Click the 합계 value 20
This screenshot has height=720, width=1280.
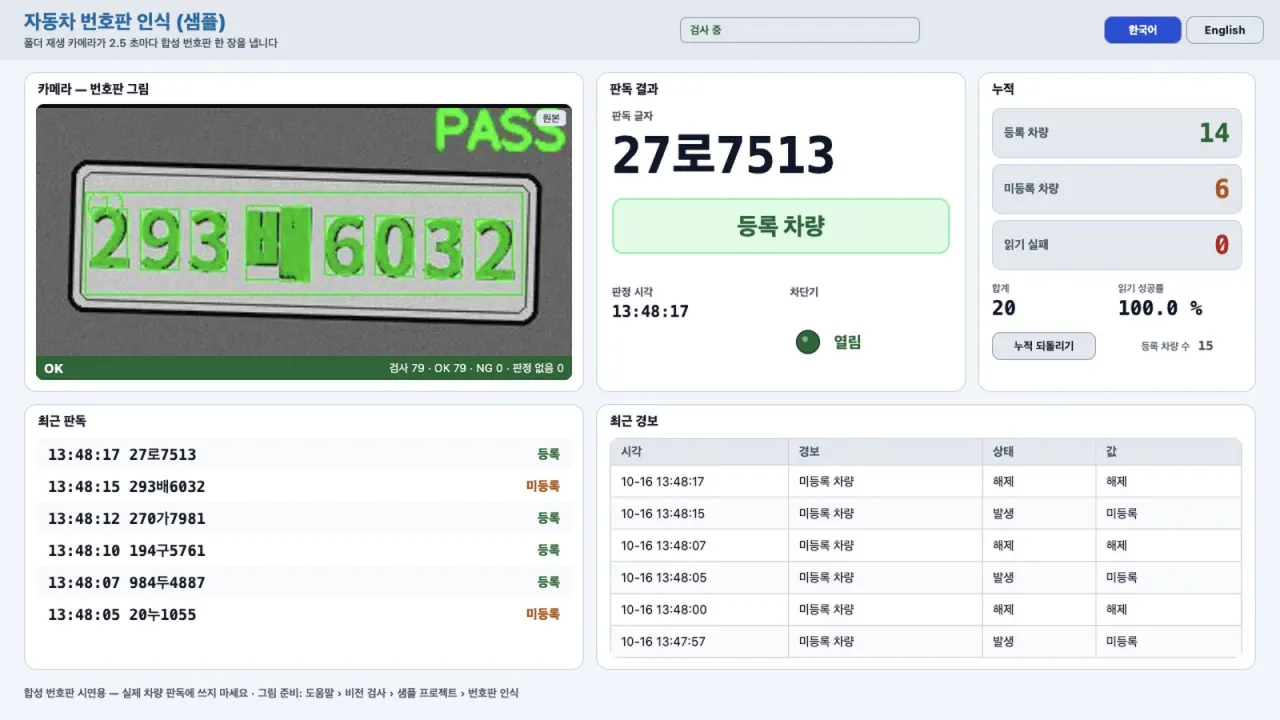click(x=1003, y=308)
